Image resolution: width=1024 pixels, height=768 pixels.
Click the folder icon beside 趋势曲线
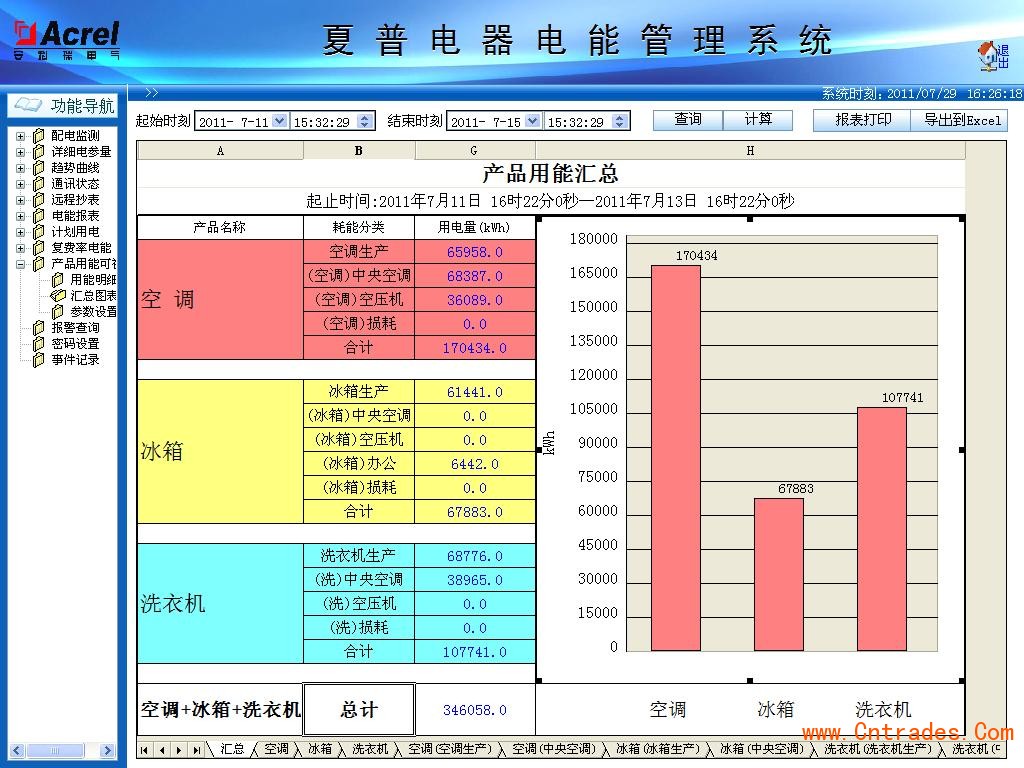[x=39, y=168]
